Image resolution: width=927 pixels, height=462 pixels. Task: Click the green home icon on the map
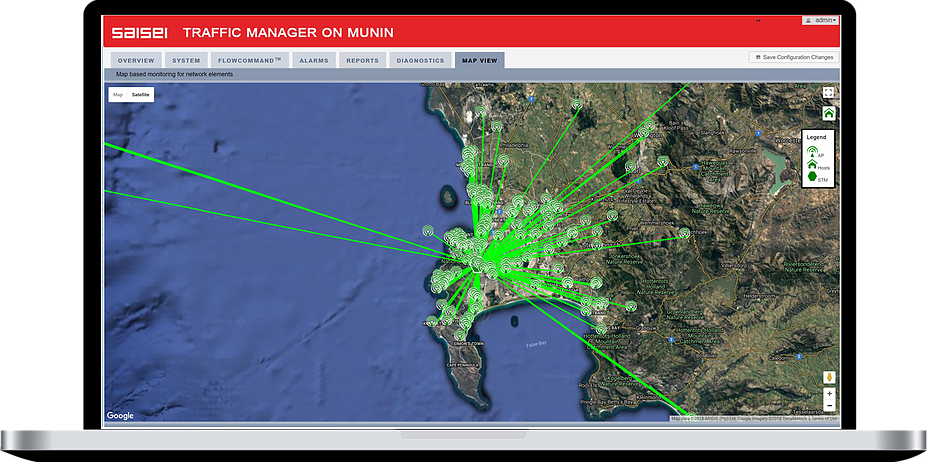click(828, 113)
